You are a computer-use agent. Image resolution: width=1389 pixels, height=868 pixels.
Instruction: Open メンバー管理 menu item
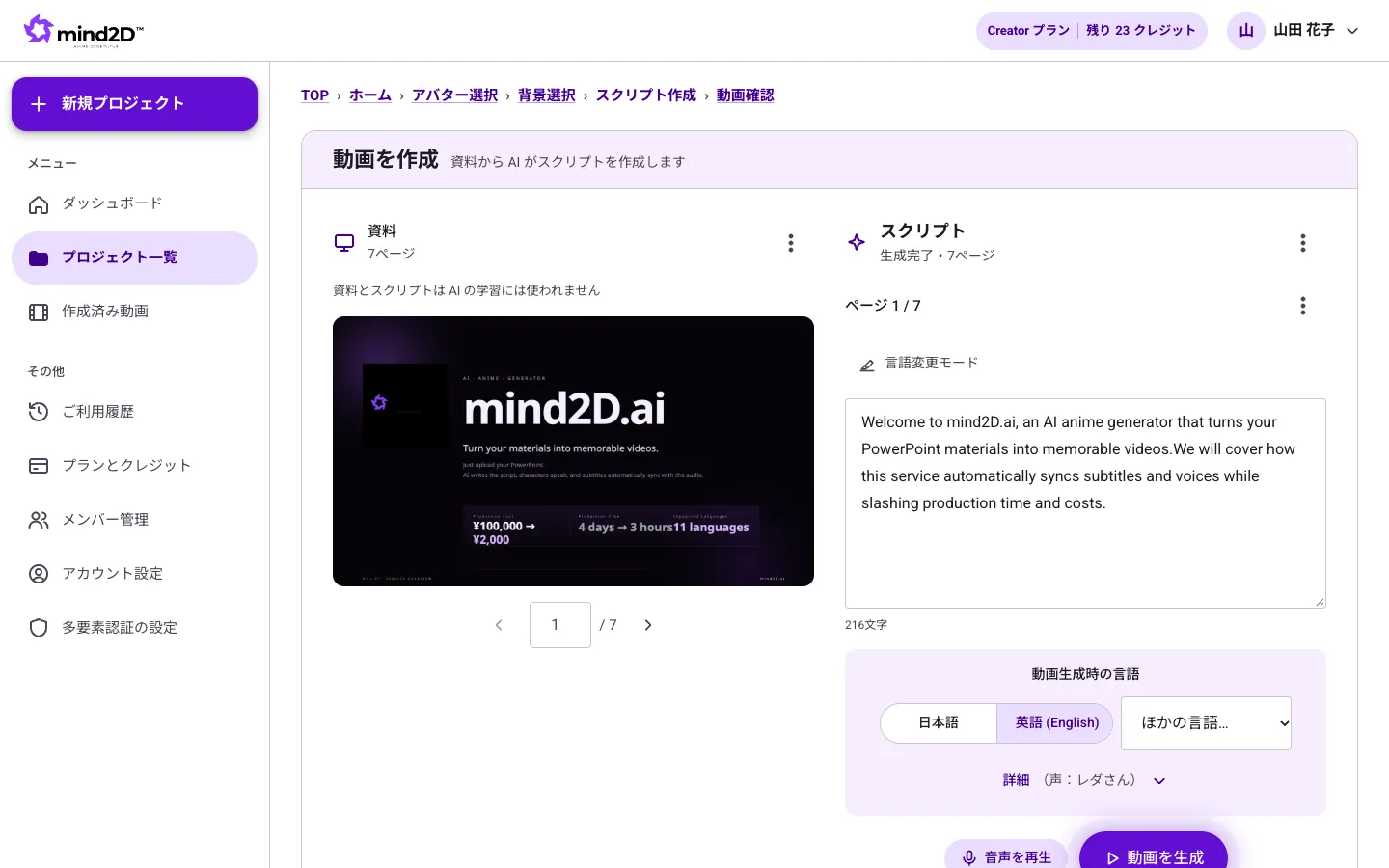134,520
